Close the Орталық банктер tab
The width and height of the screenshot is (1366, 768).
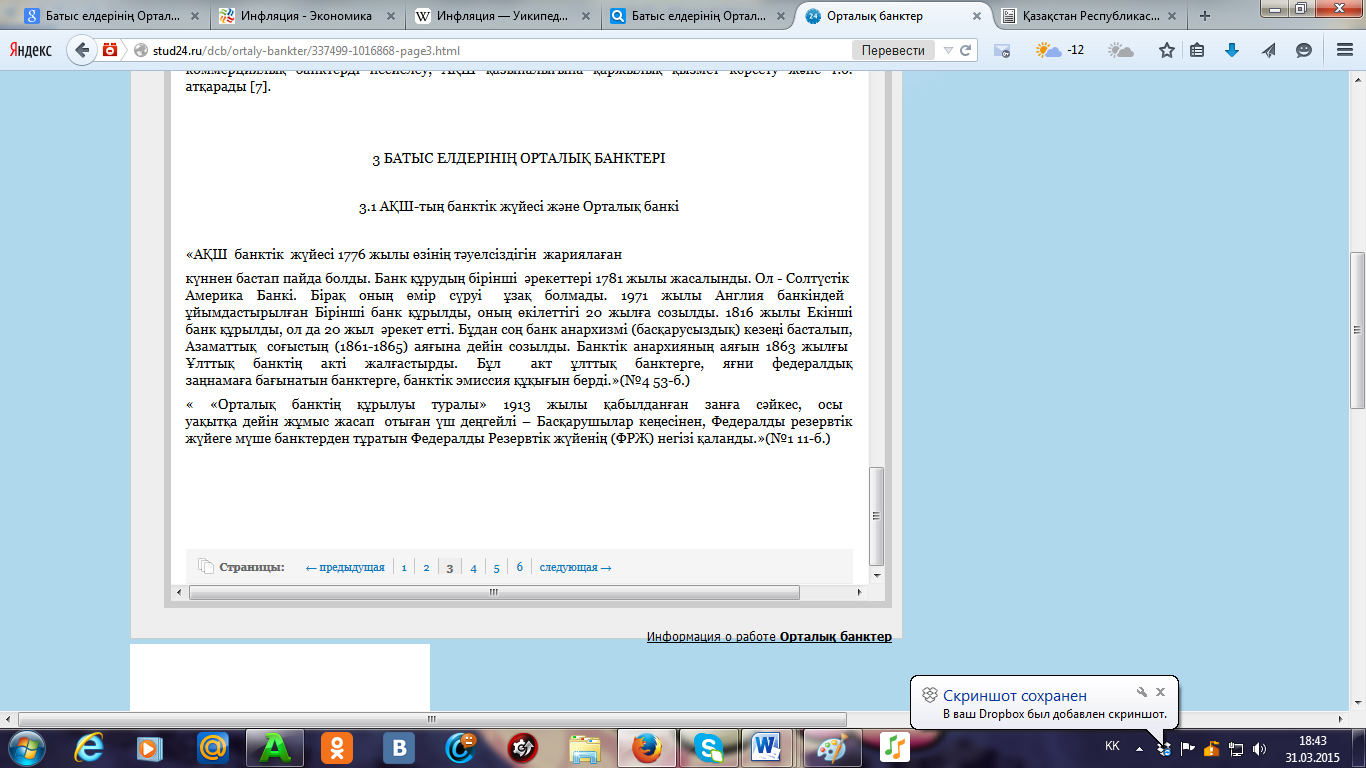pos(978,16)
